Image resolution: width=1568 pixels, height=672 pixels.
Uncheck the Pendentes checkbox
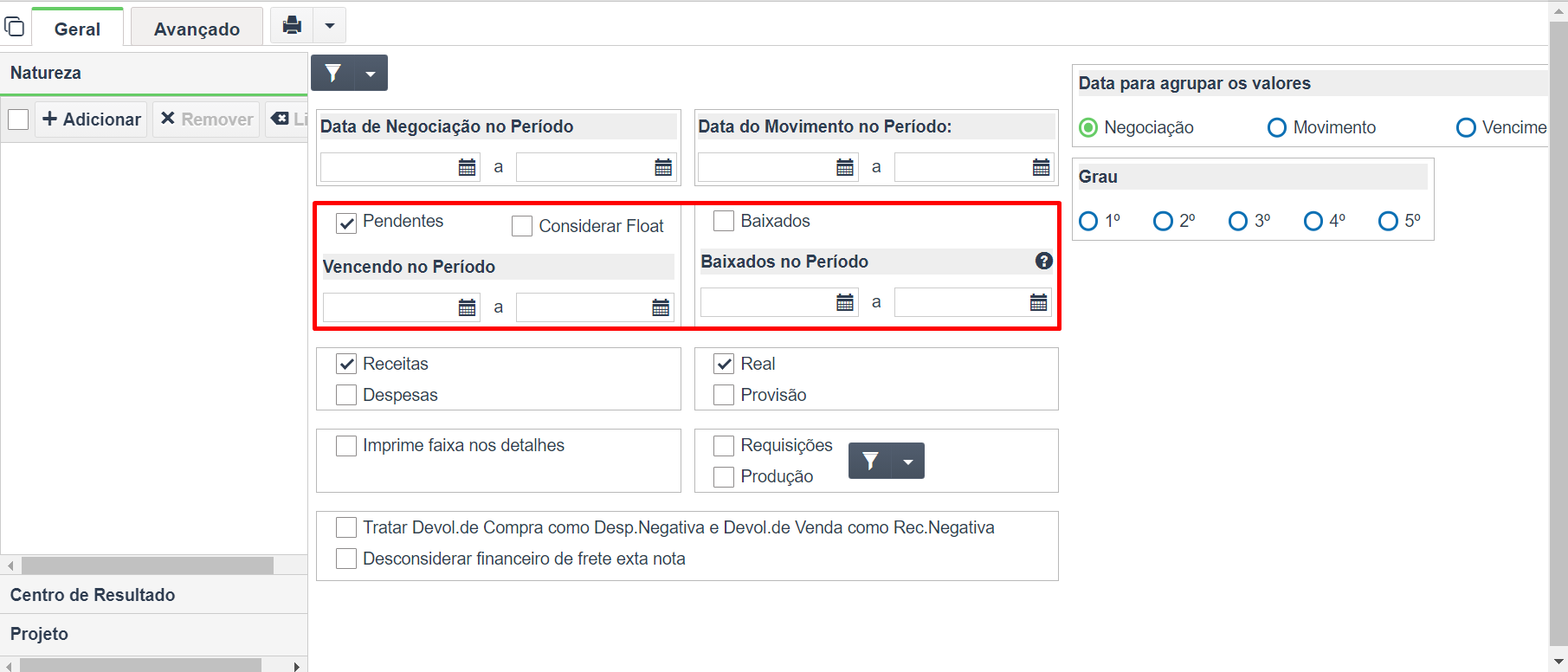point(346,223)
